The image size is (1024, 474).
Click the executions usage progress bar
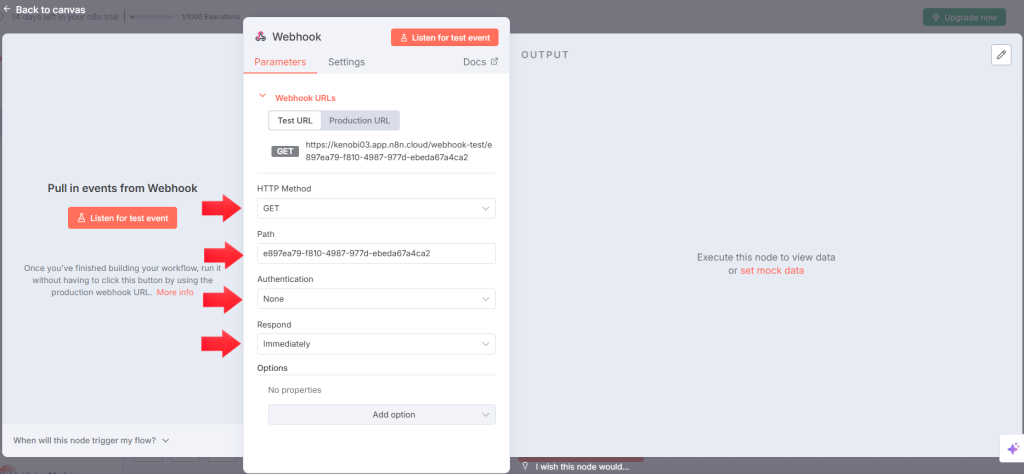pos(153,17)
